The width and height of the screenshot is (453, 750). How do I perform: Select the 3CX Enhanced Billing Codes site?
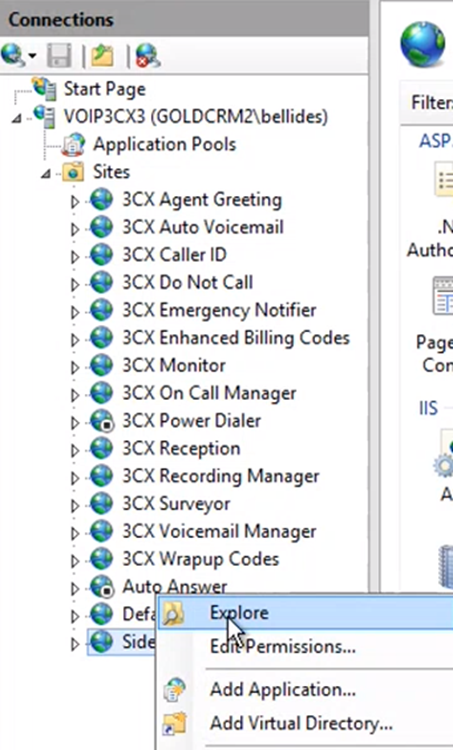tap(236, 338)
